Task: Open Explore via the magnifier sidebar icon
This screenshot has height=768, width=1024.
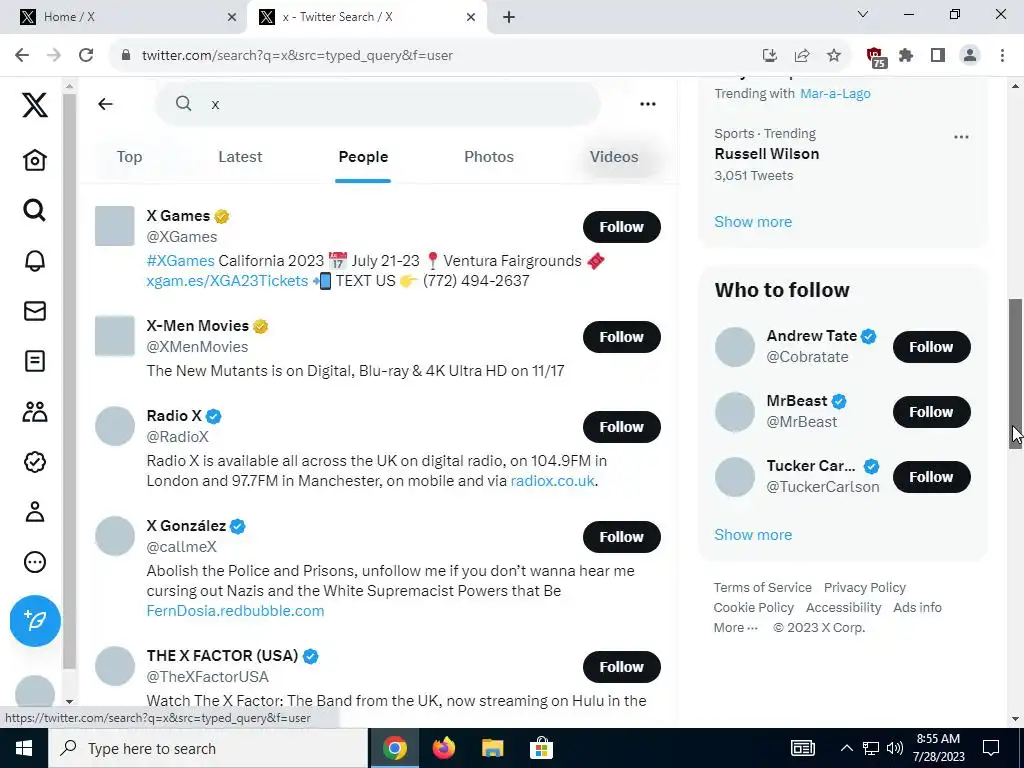Action: [35, 210]
